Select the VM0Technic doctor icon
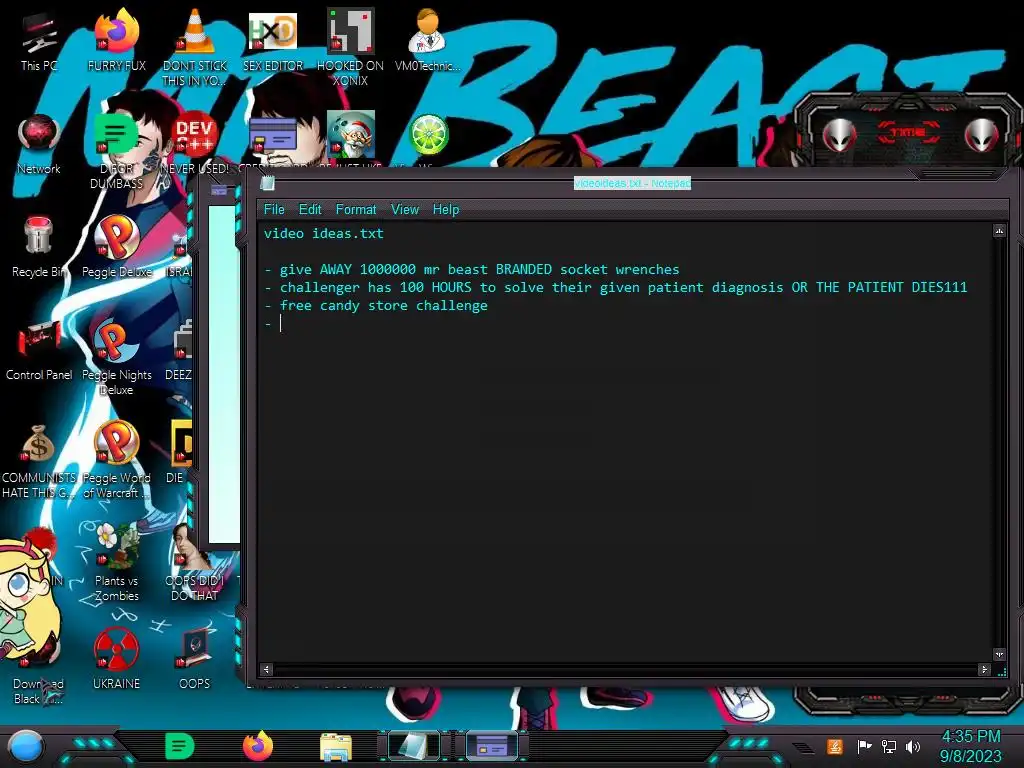The height and width of the screenshot is (768, 1024). click(427, 41)
